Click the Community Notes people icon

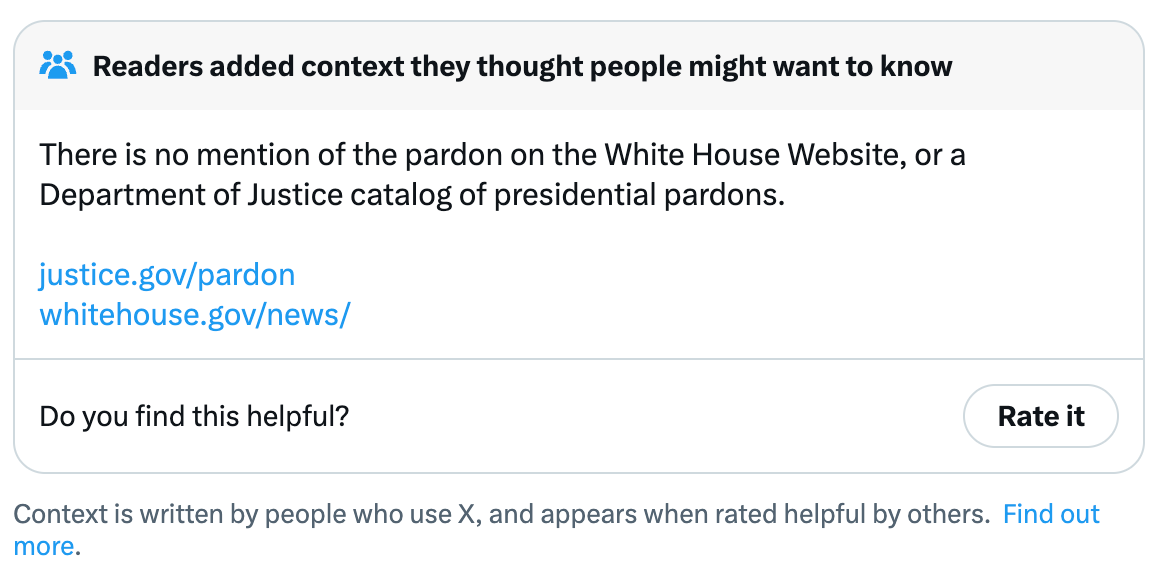coord(57,66)
